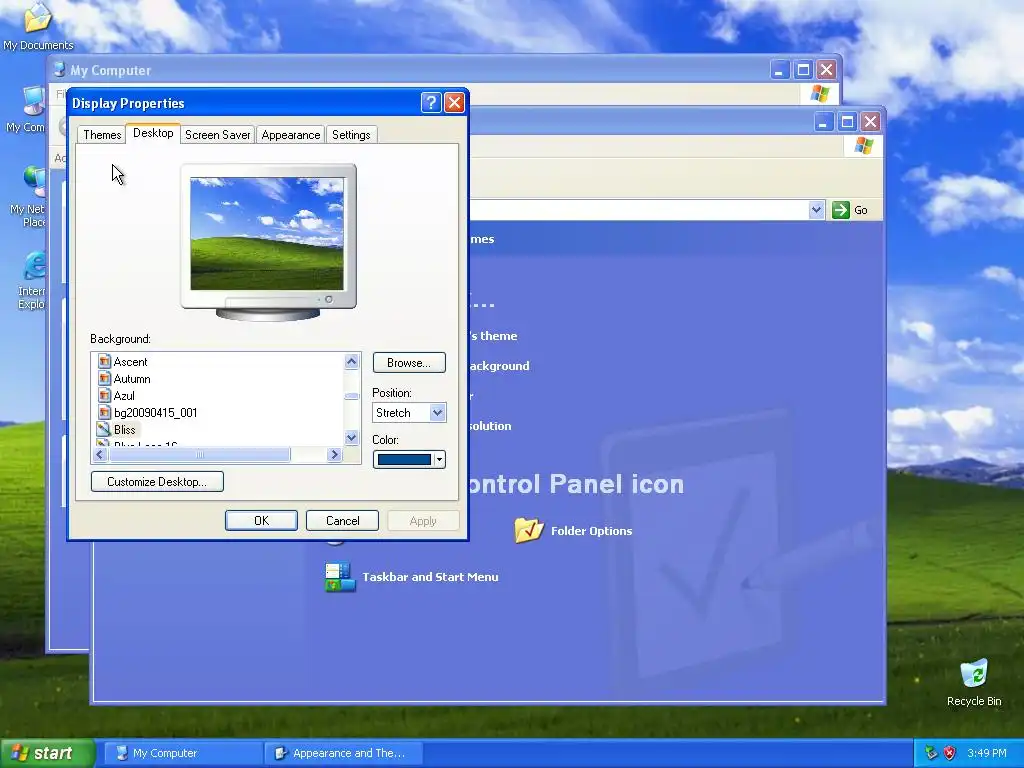Image resolution: width=1024 pixels, height=768 pixels.
Task: Click the network connection tray icon
Action: pos(931,753)
